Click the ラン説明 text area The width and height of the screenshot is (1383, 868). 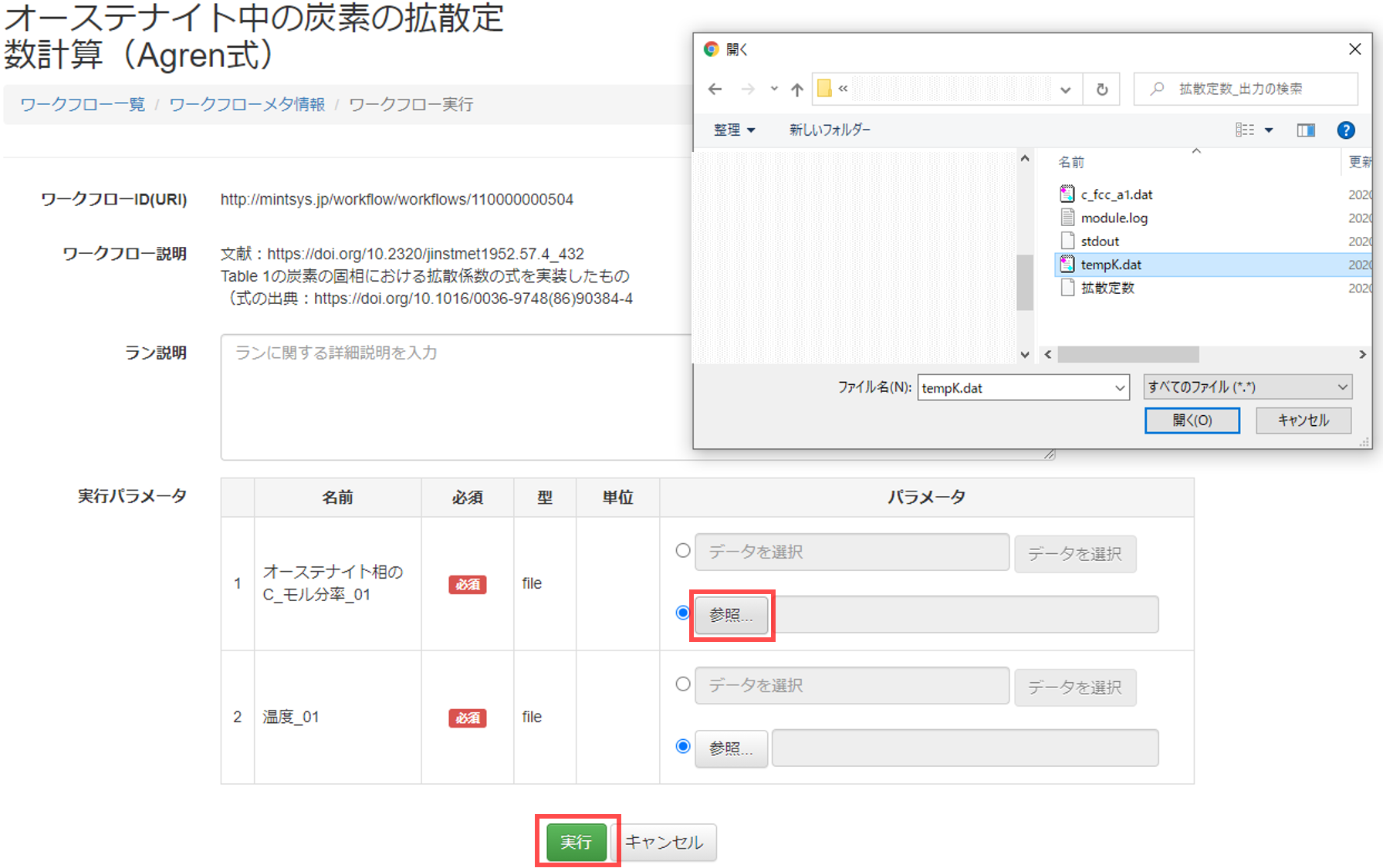455,397
